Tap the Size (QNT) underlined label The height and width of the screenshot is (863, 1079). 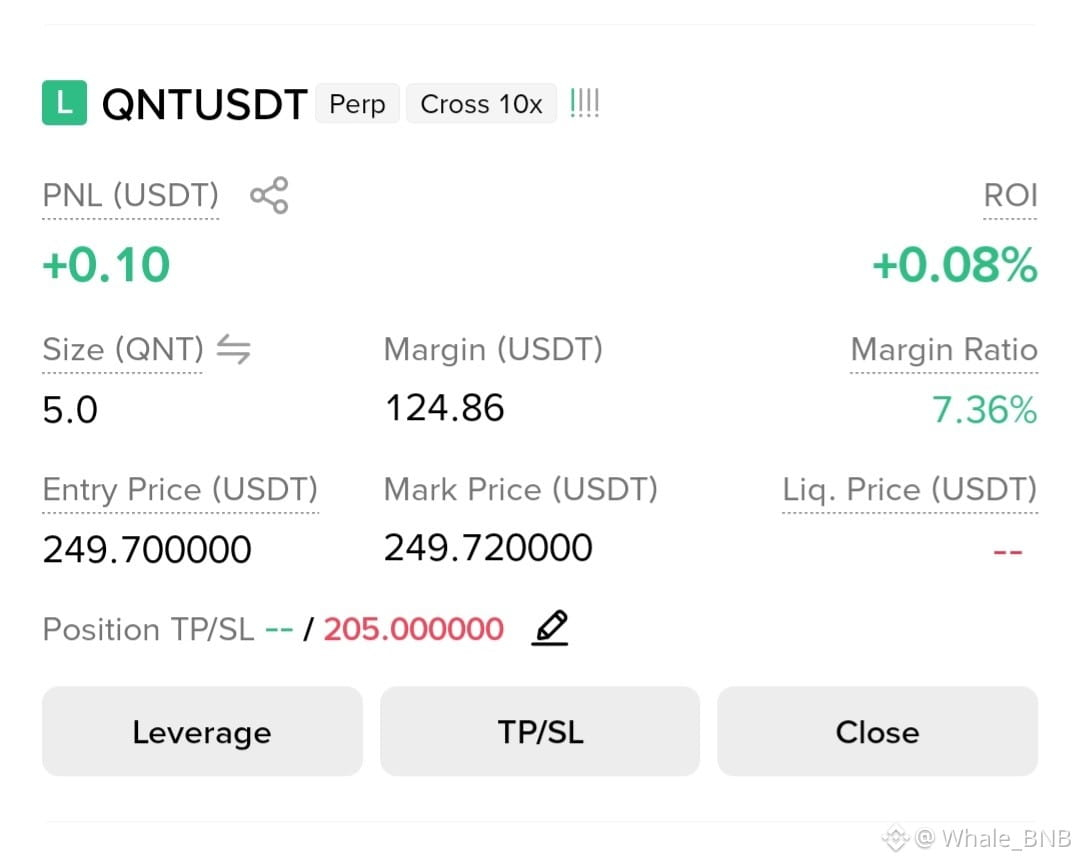[x=123, y=350]
